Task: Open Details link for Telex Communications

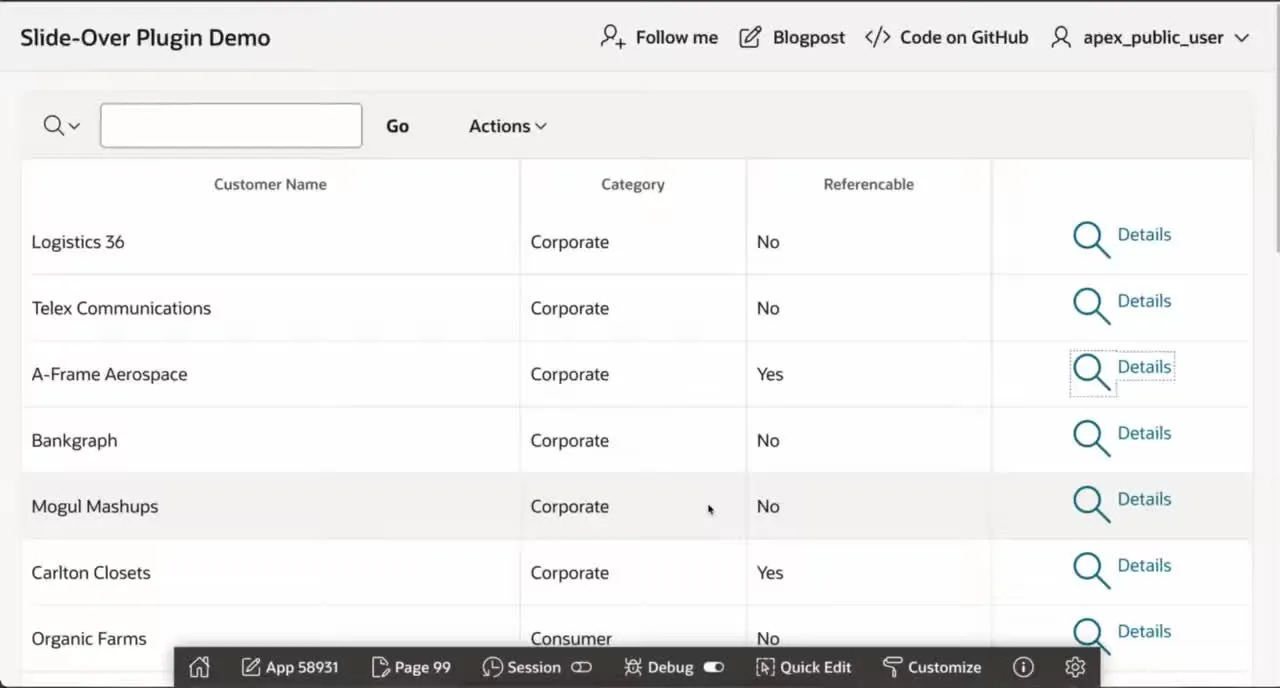Action: click(1144, 301)
